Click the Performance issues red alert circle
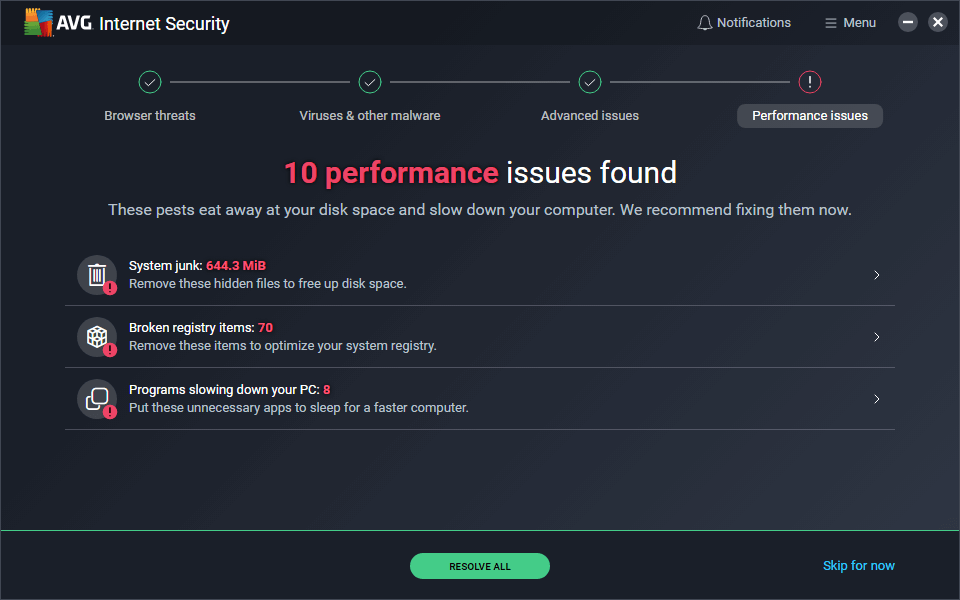This screenshot has width=960, height=600. [810, 82]
